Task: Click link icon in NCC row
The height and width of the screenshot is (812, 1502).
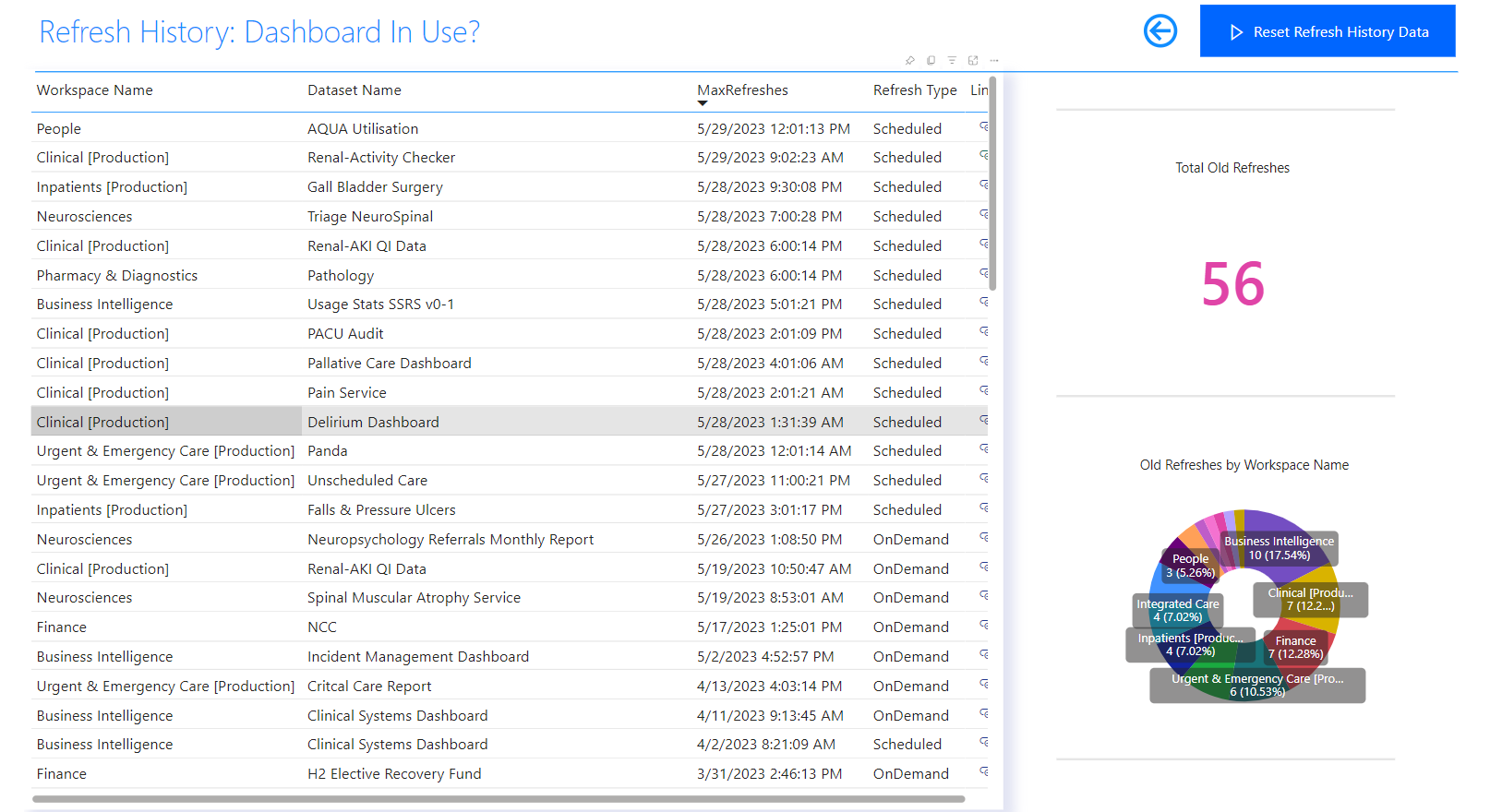Action: [x=984, y=626]
